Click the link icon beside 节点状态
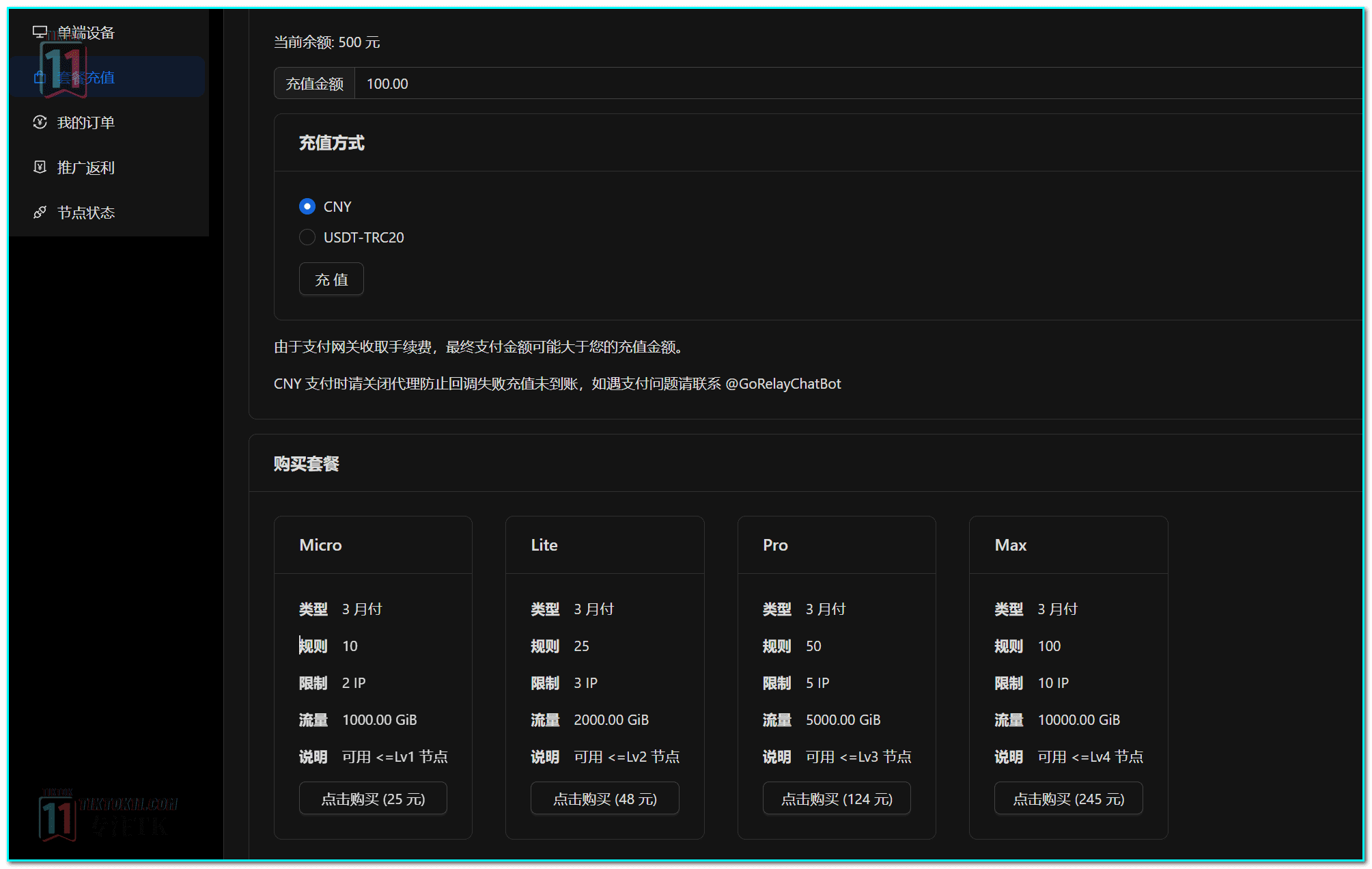1372x869 pixels. (40, 212)
